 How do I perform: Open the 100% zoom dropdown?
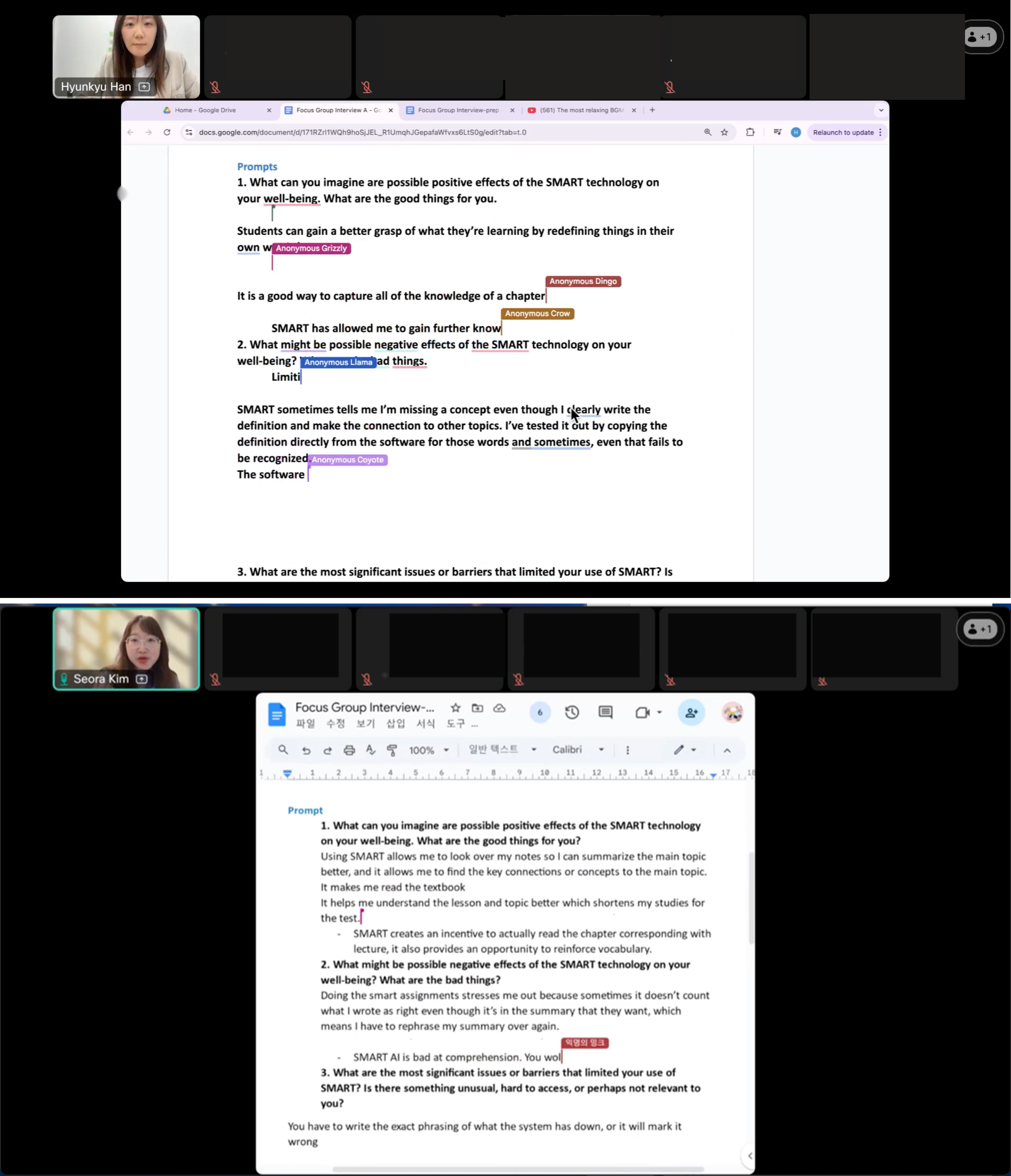click(x=429, y=750)
